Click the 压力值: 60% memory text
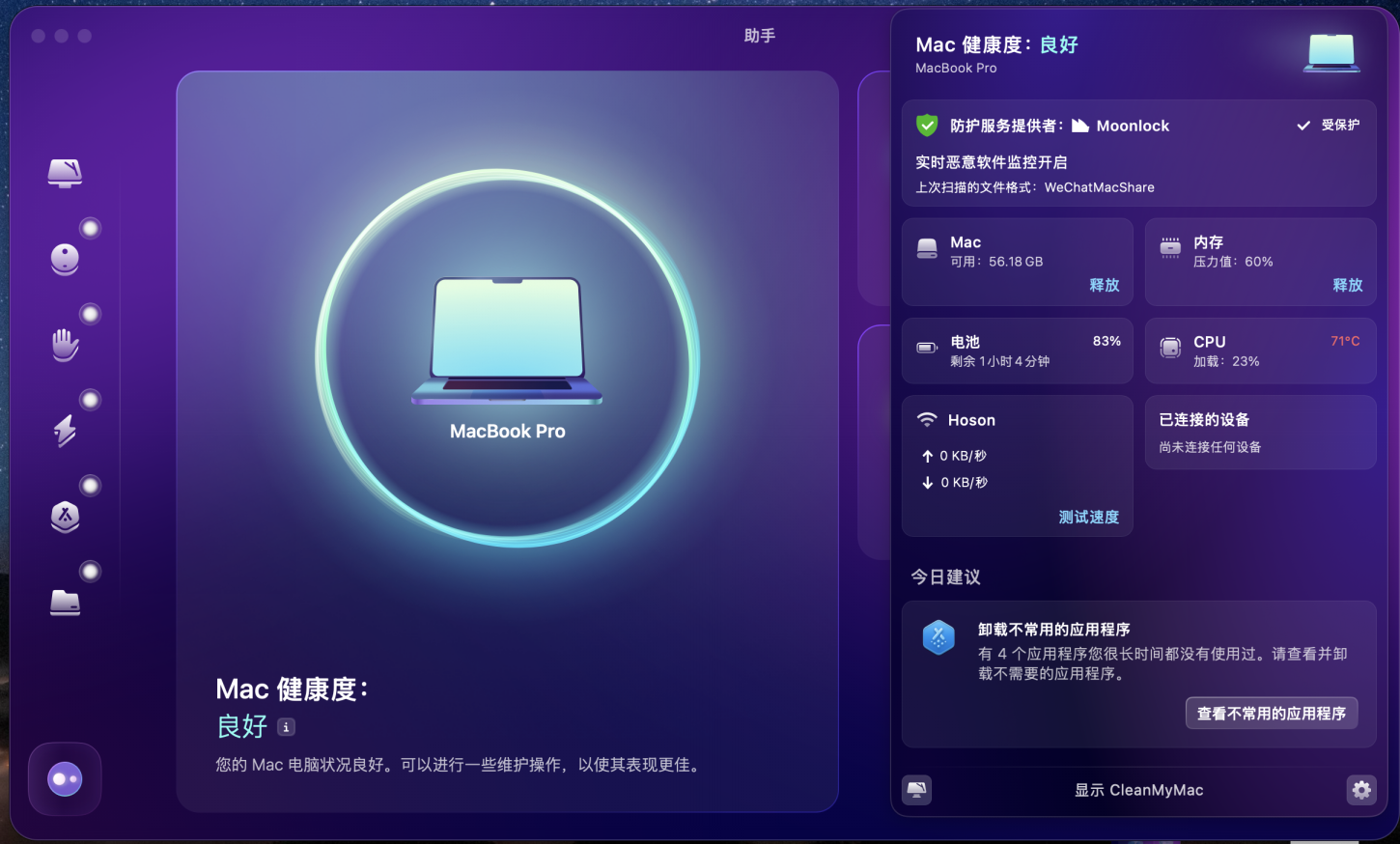This screenshot has height=844, width=1400. [x=1233, y=262]
